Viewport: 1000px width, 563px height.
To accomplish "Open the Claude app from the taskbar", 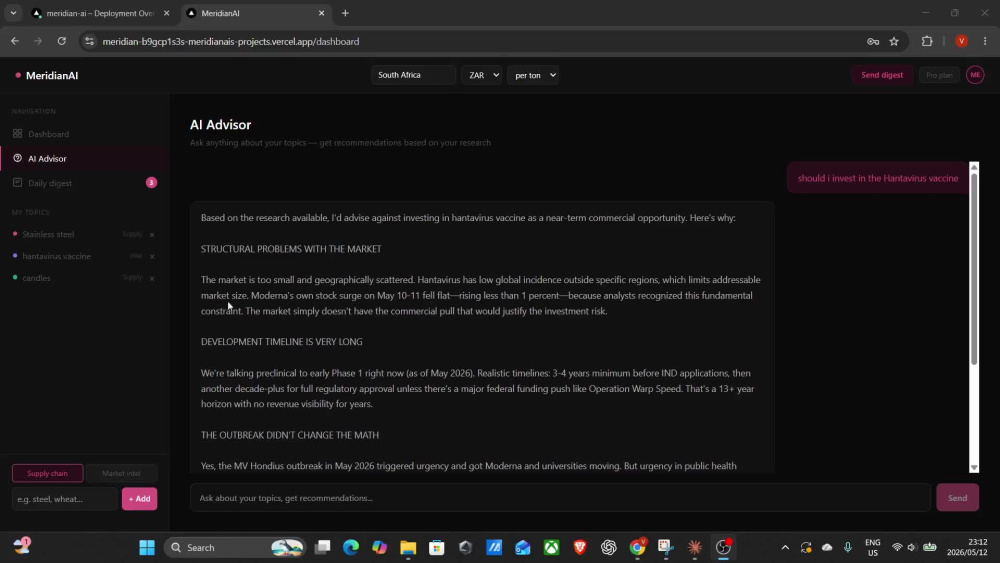I will tap(695, 547).
